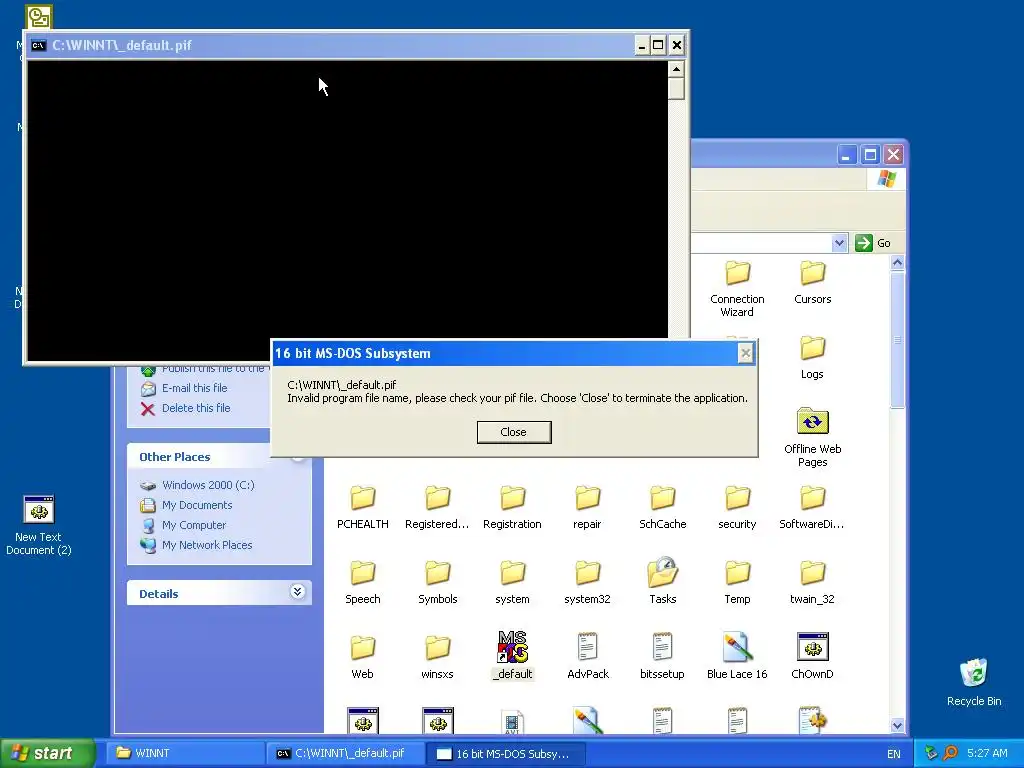This screenshot has height=768, width=1024.
Task: Click the magnifier tray icon
Action: (950, 753)
